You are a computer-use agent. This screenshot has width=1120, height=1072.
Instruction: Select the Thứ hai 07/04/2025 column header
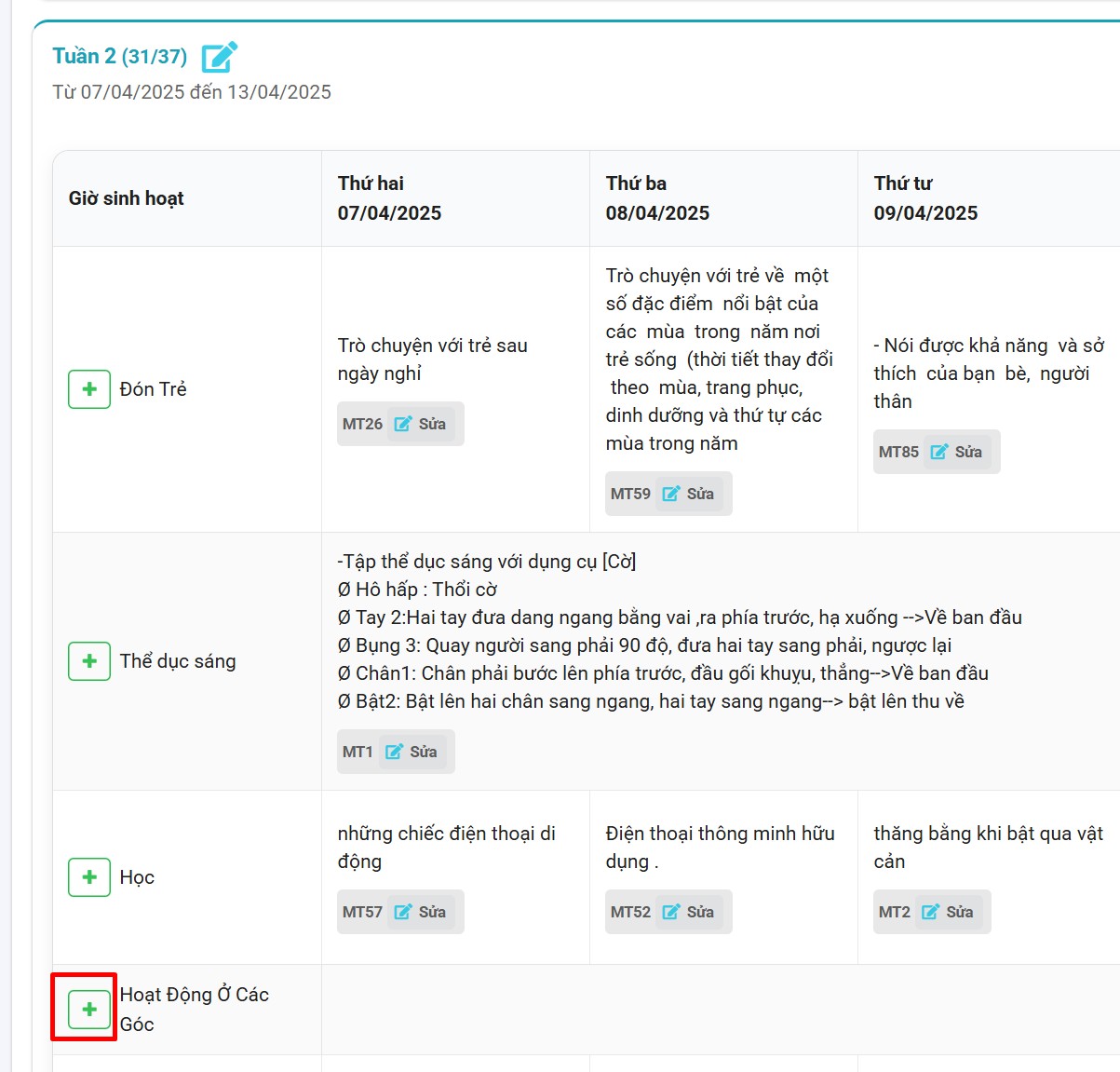click(x=389, y=198)
